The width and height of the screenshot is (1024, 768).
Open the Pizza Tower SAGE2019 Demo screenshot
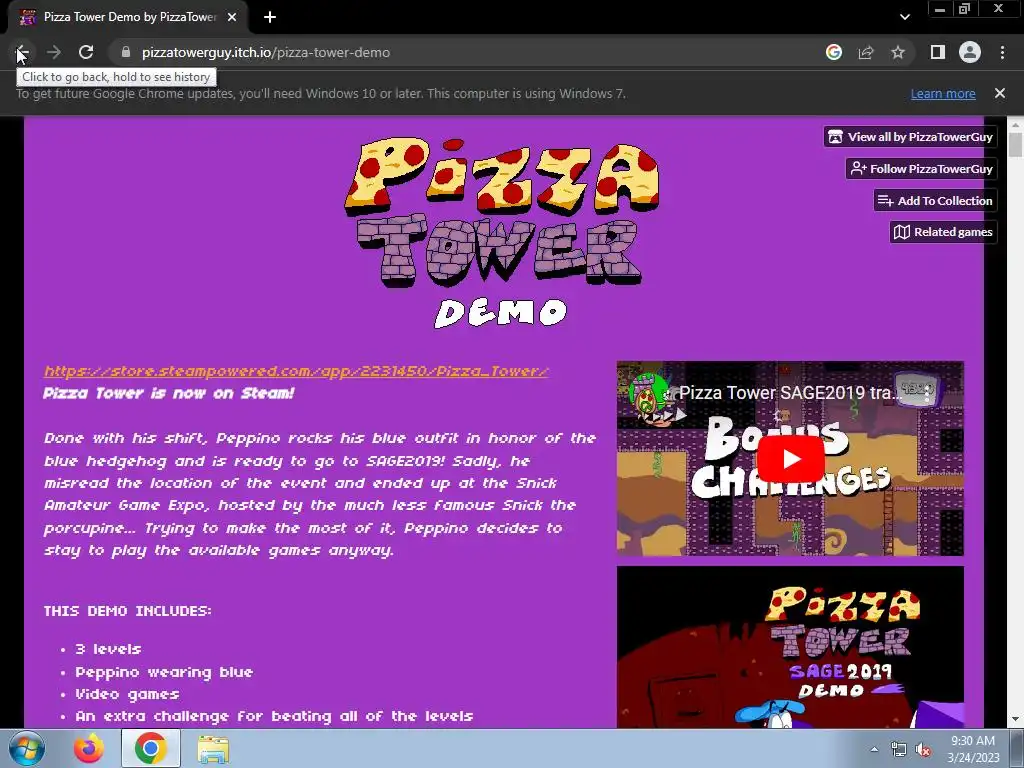point(790,647)
